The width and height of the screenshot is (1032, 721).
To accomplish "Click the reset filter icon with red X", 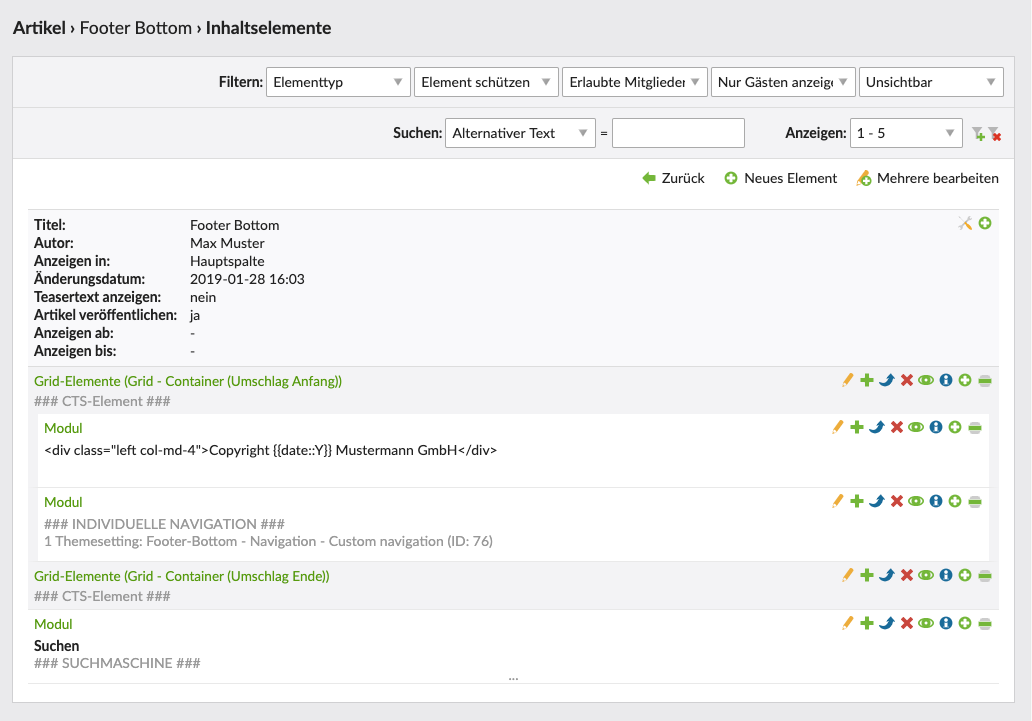I will (994, 133).
